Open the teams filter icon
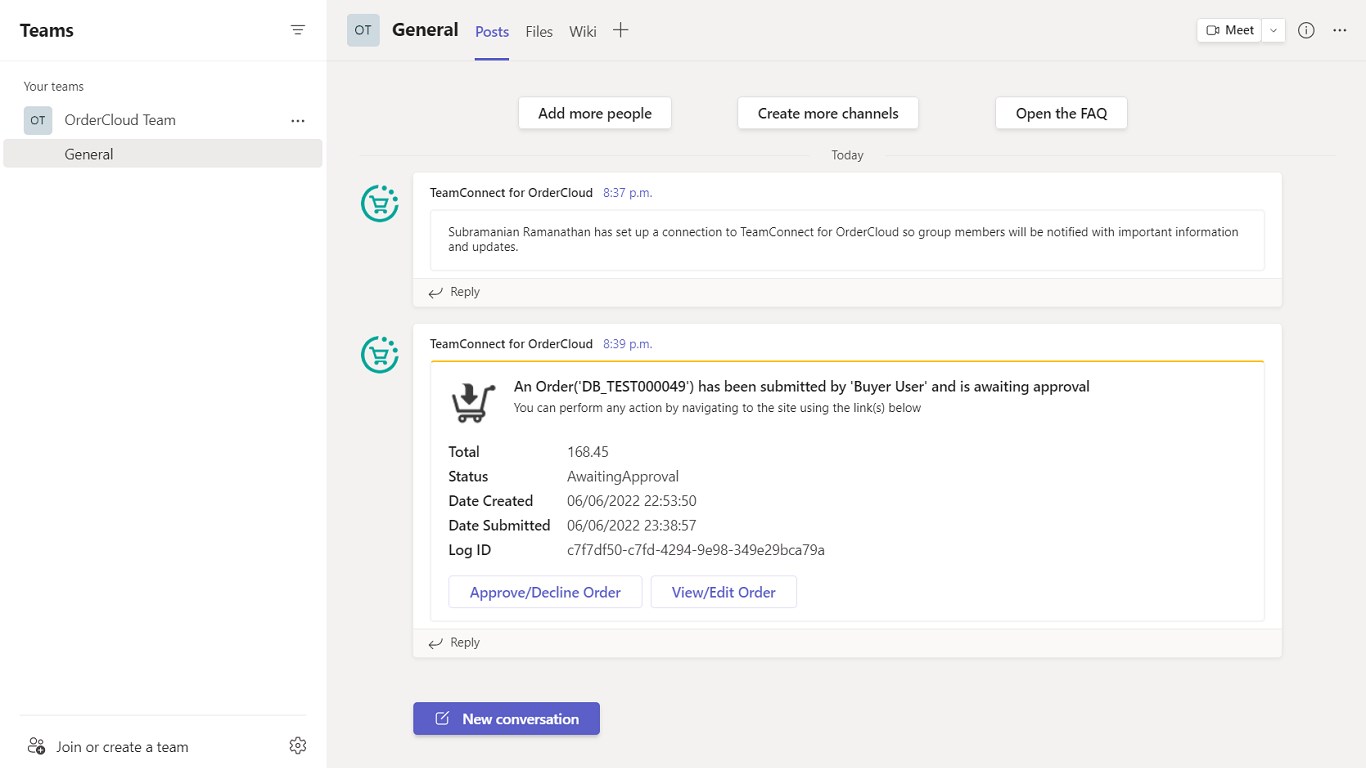This screenshot has height=768, width=1366. pos(297,30)
